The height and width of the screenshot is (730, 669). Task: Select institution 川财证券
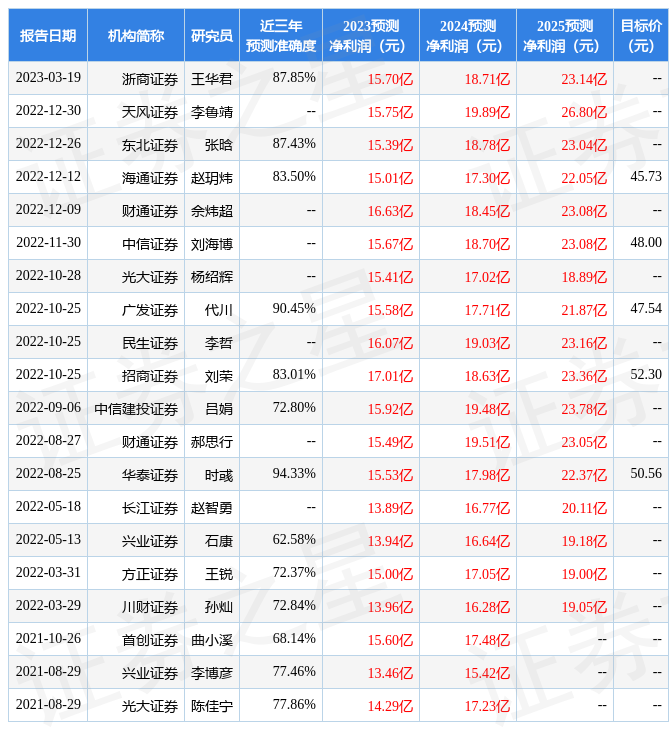[x=150, y=607]
